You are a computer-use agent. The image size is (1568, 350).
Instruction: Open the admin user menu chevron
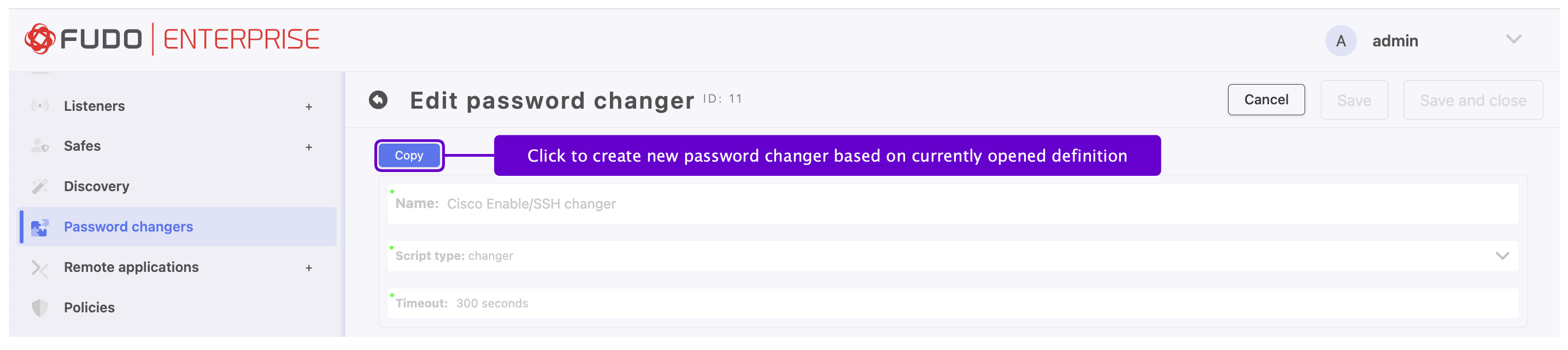click(1513, 39)
